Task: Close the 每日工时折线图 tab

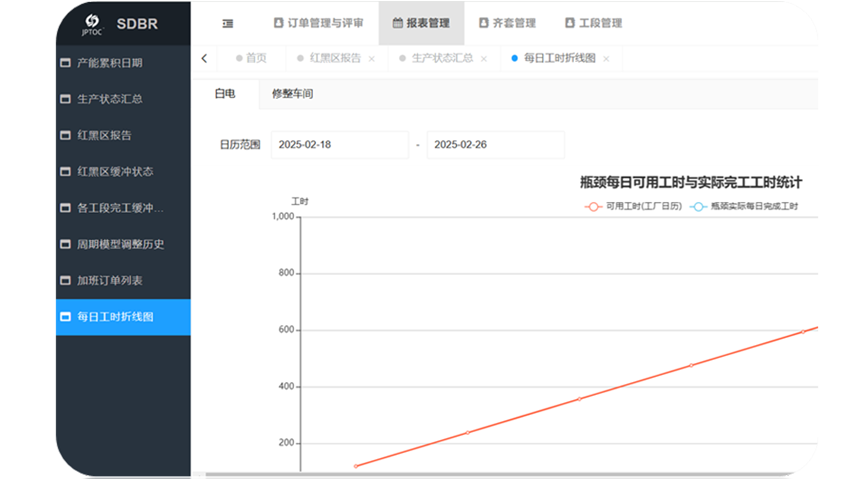Action: tap(606, 59)
